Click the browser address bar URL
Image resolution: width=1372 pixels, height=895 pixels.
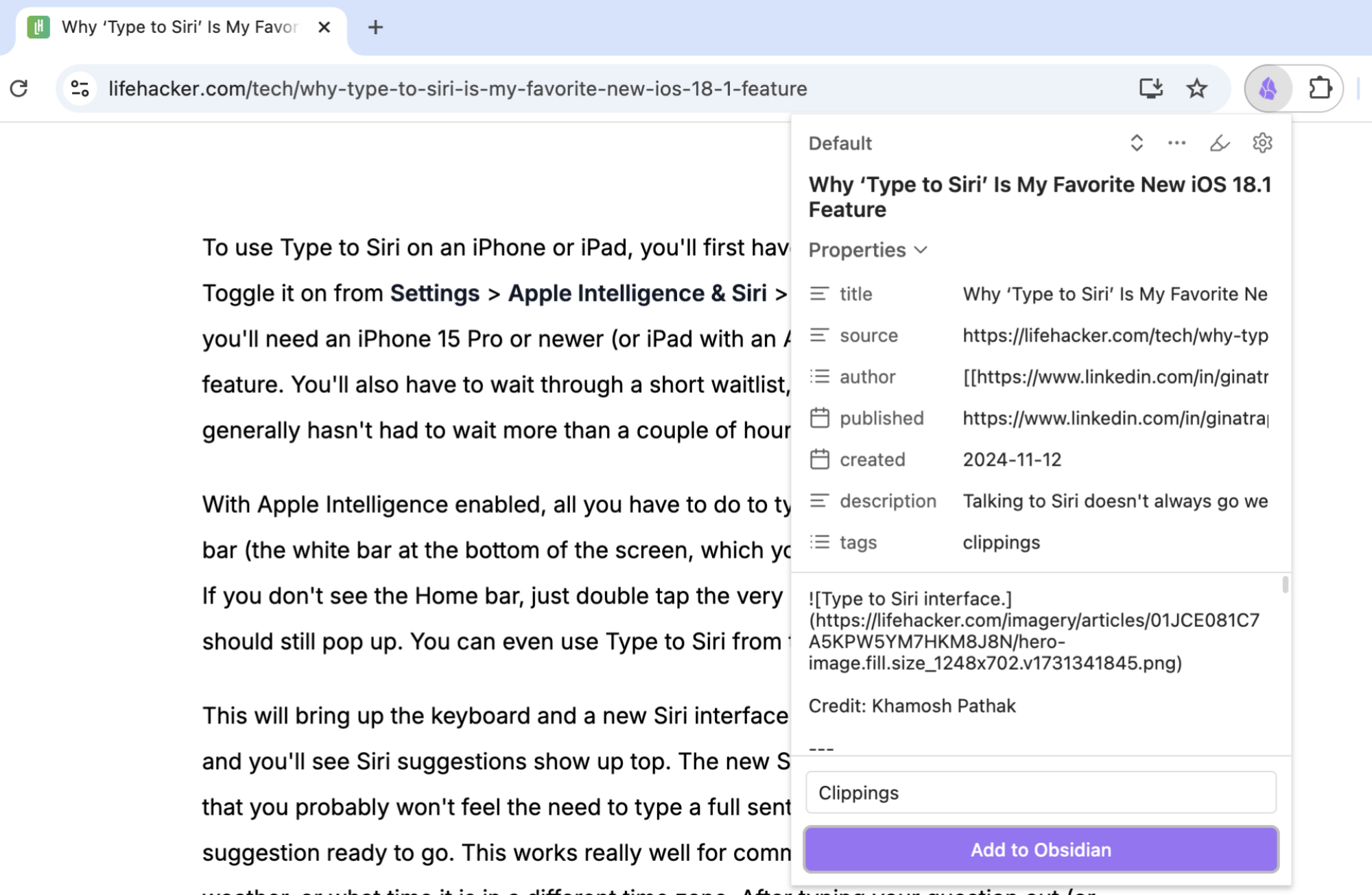(458, 88)
